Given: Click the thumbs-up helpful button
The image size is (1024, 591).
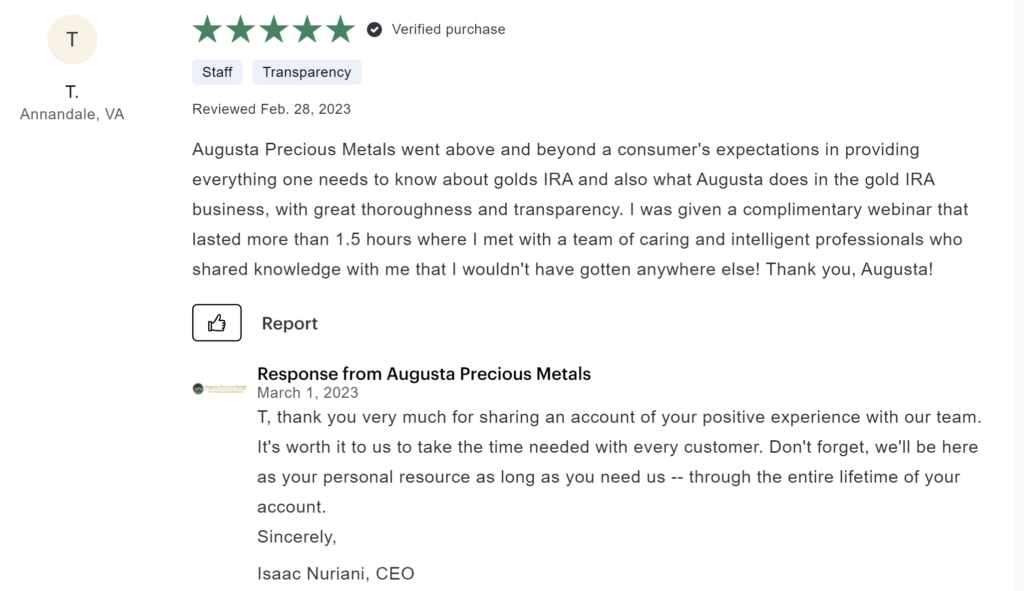Looking at the screenshot, I should 217,323.
